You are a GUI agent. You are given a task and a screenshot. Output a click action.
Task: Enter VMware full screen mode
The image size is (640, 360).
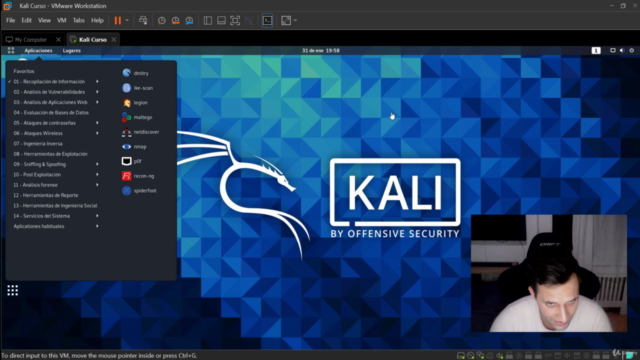[235, 20]
